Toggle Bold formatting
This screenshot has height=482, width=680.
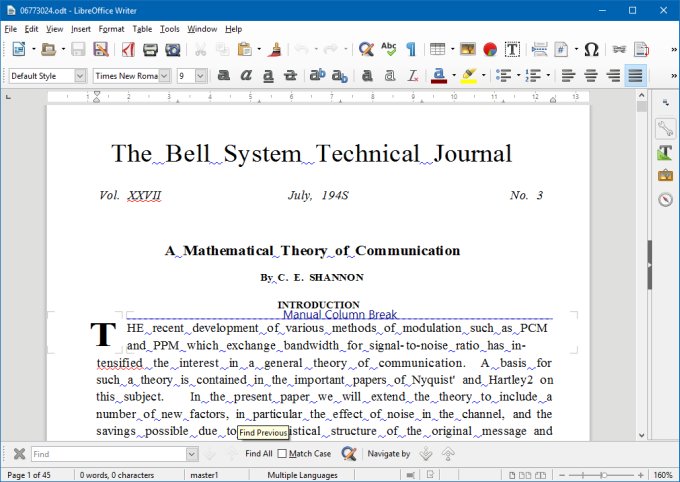point(224,75)
